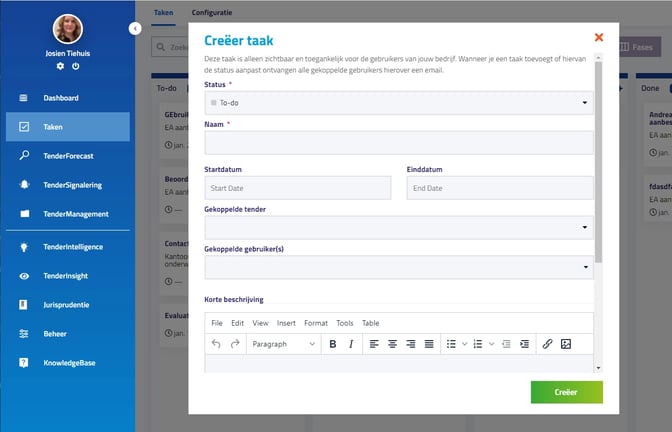Open Jurisprudentie in the sidebar
Viewport: 672px width, 432px height.
click(x=68, y=305)
